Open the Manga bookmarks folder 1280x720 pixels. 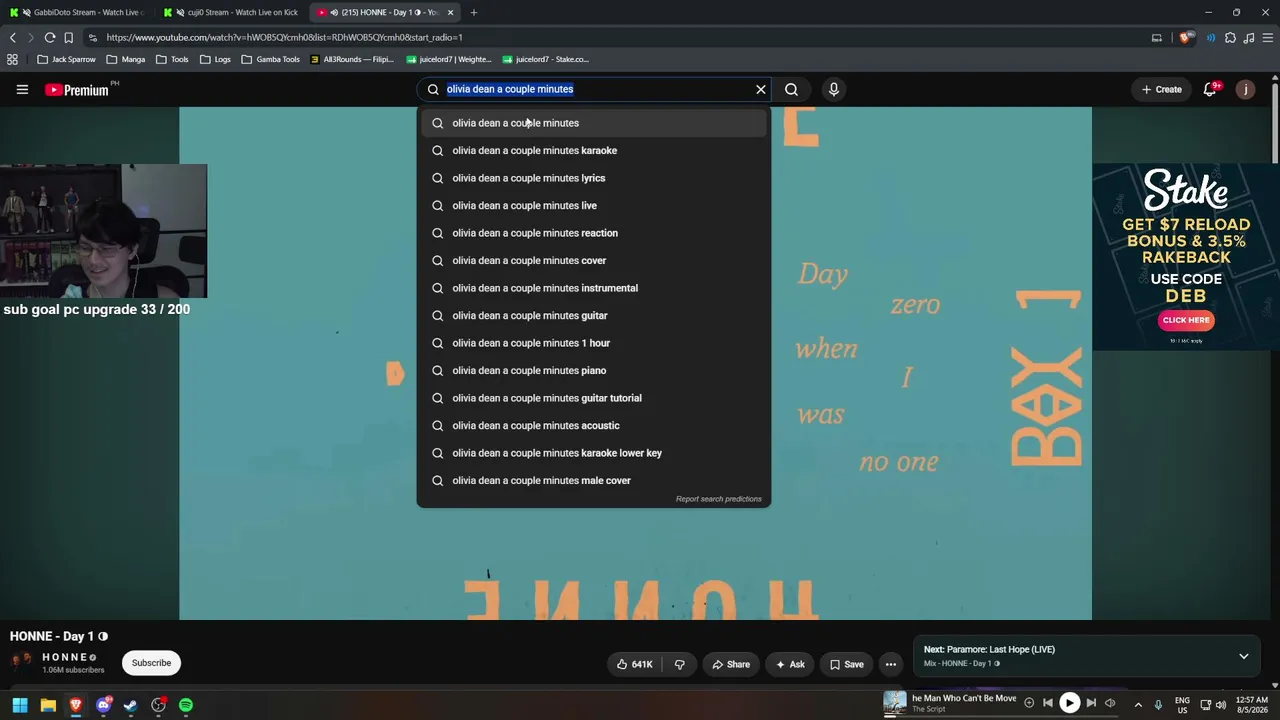point(126,59)
